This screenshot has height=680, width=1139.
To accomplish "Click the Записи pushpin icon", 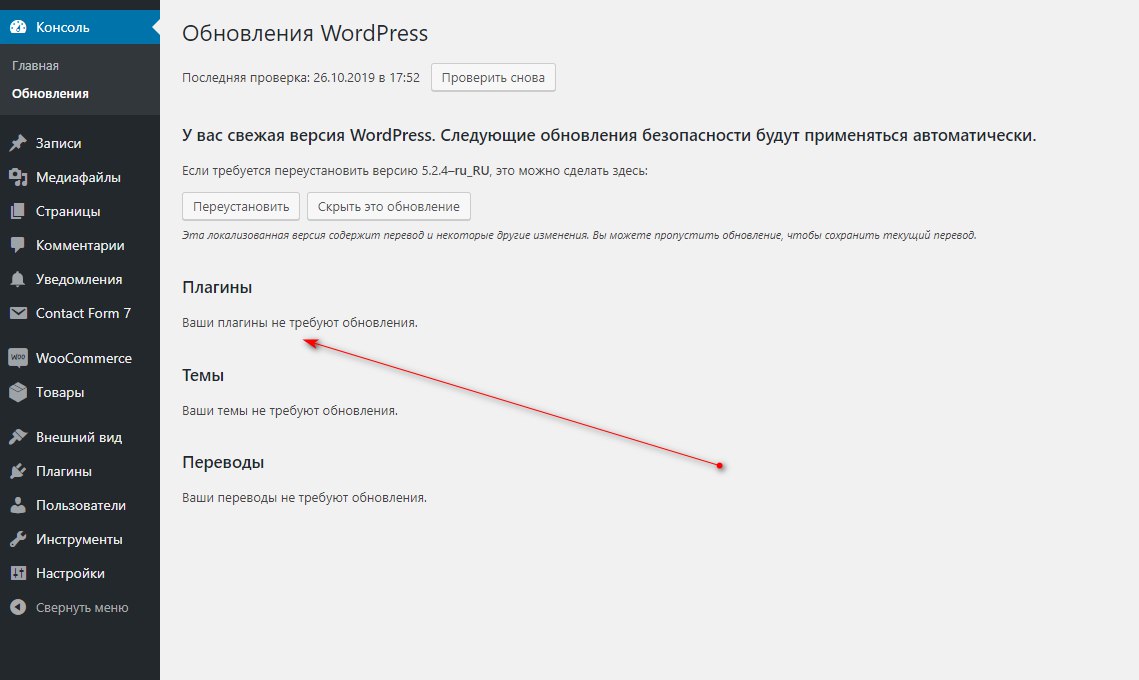I will pyautogui.click(x=18, y=143).
